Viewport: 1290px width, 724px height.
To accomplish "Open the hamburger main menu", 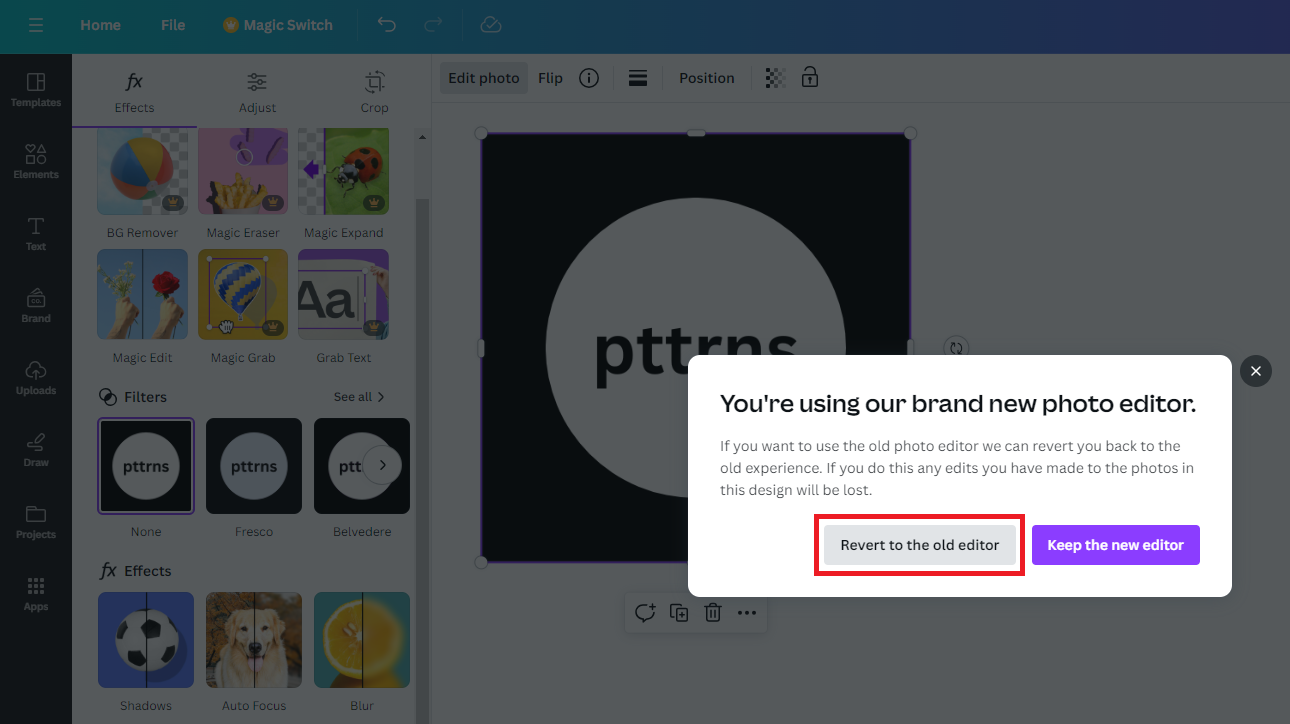I will pos(36,25).
